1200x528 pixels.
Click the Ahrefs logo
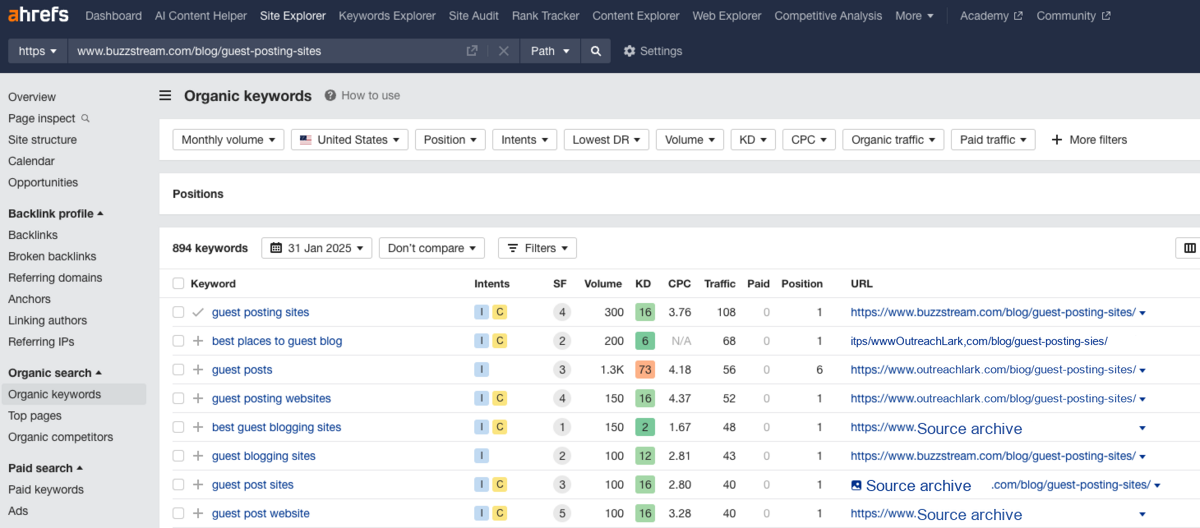[40, 16]
